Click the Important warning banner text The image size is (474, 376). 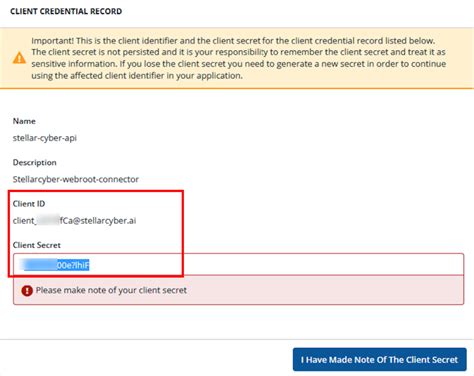[239, 58]
